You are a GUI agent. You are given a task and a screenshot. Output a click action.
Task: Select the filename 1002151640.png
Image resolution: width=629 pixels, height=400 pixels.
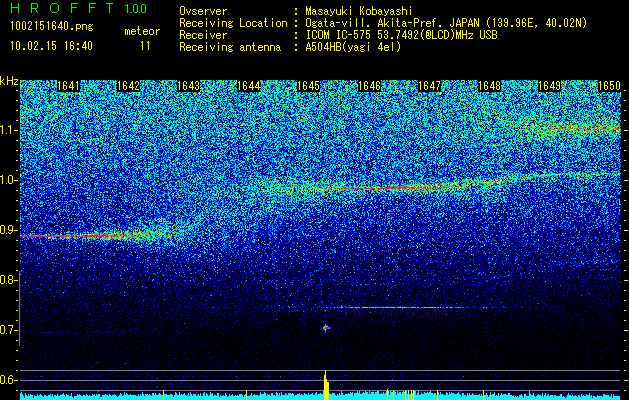point(52,26)
